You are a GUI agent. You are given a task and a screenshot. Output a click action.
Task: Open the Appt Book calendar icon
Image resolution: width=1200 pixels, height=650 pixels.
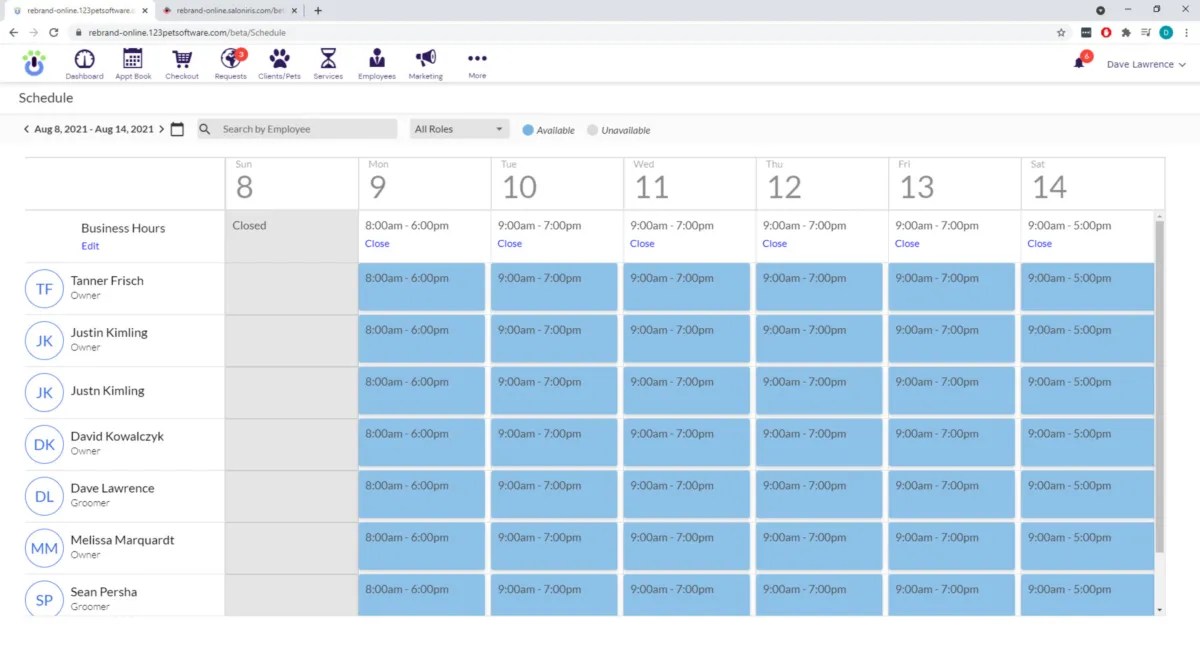coord(133,60)
